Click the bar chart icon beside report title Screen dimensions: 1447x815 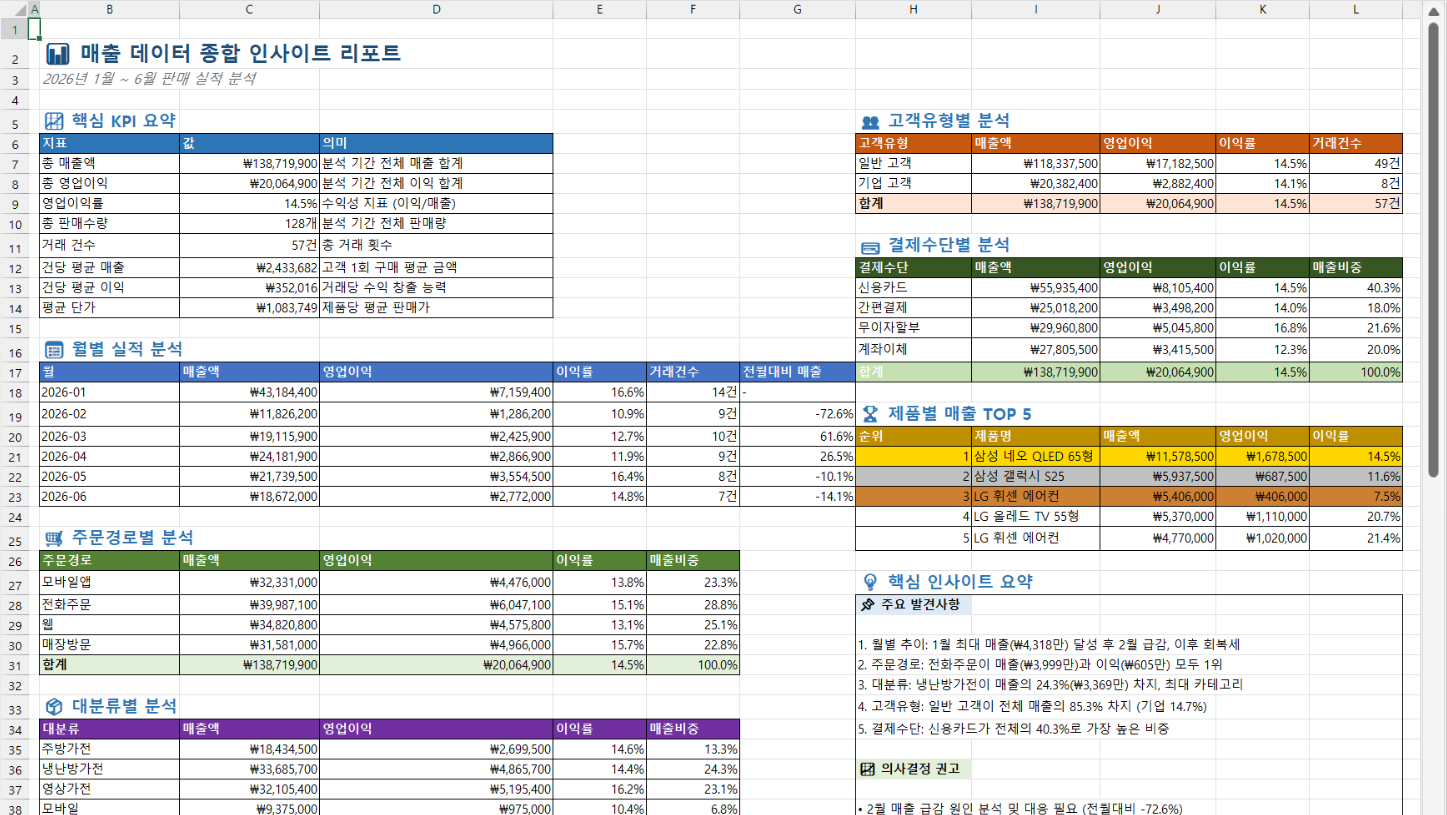[58, 54]
